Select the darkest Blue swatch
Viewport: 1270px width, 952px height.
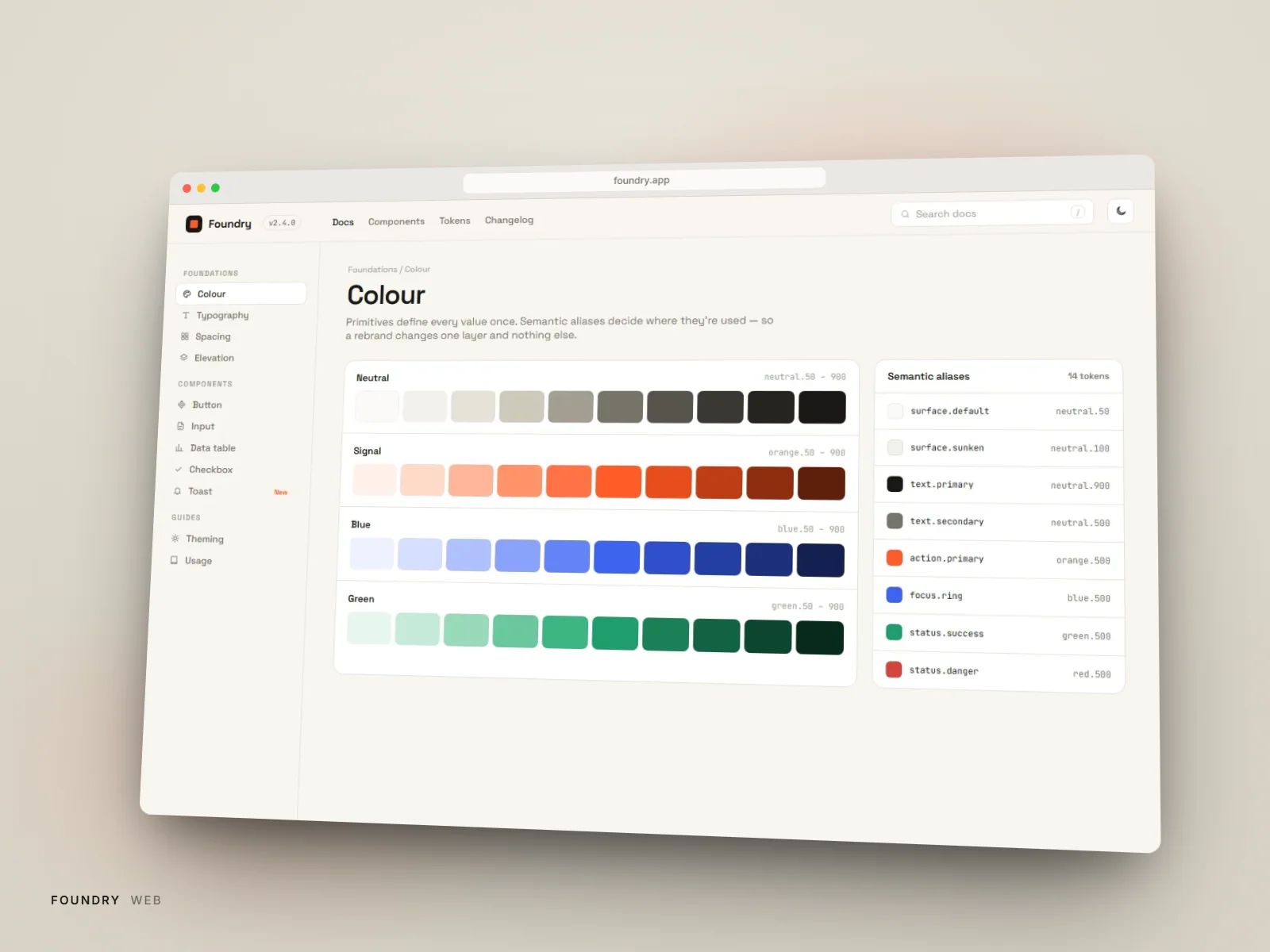[821, 560]
